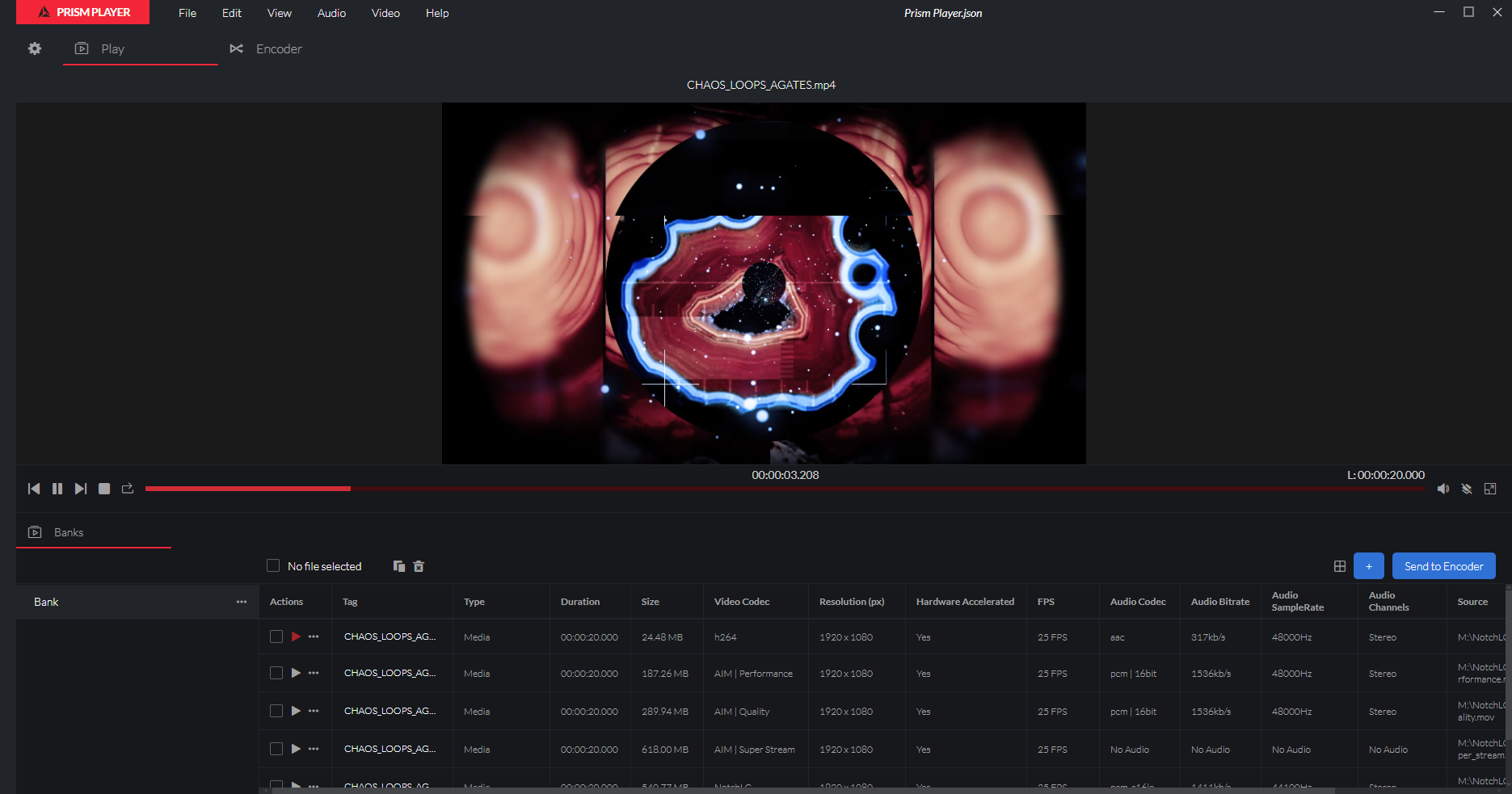This screenshot has width=1512, height=794.
Task: Select checkbox of the h264 media row
Action: pos(276,636)
